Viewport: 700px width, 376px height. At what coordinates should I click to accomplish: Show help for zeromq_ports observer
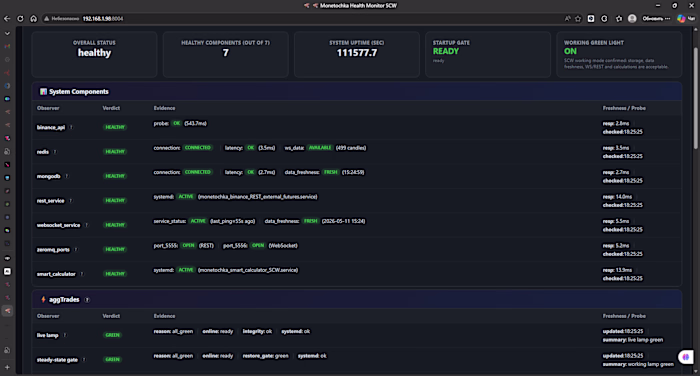click(76, 250)
